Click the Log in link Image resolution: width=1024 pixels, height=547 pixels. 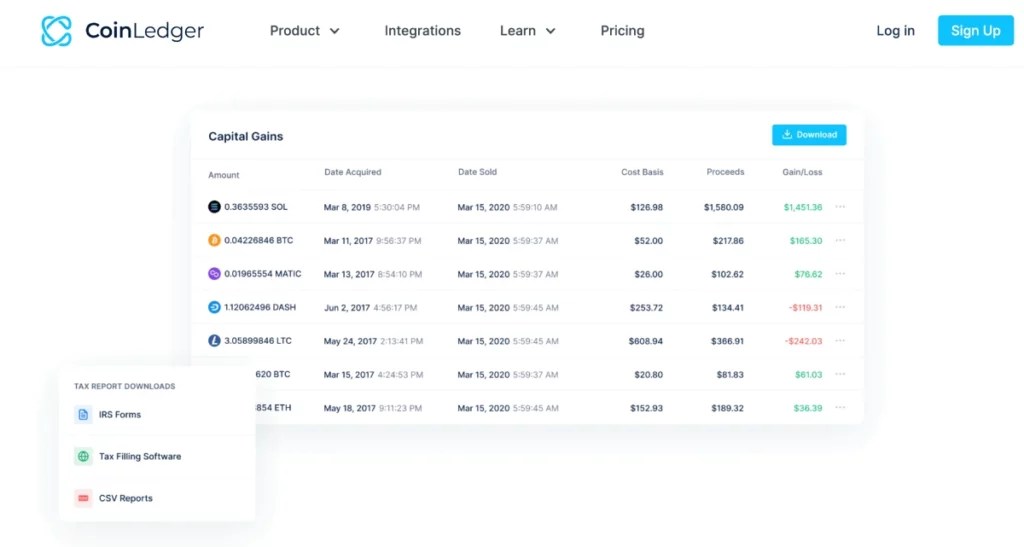click(895, 31)
